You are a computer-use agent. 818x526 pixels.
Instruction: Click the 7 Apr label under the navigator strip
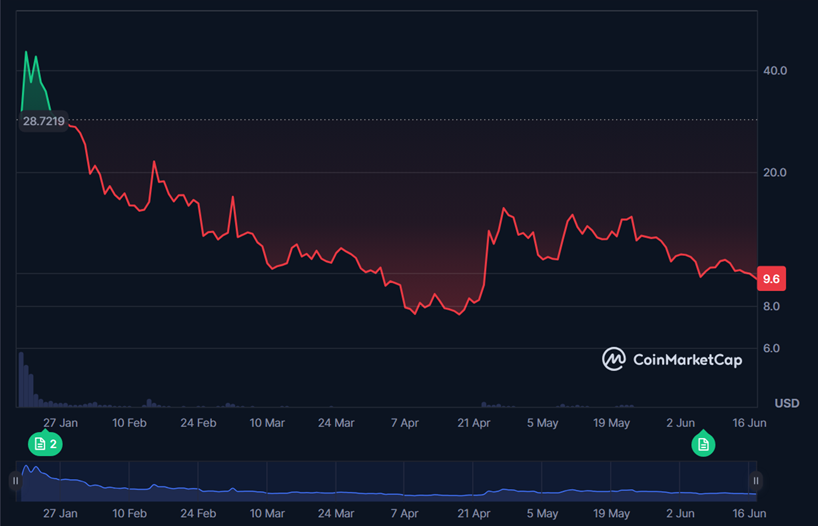[x=405, y=513]
